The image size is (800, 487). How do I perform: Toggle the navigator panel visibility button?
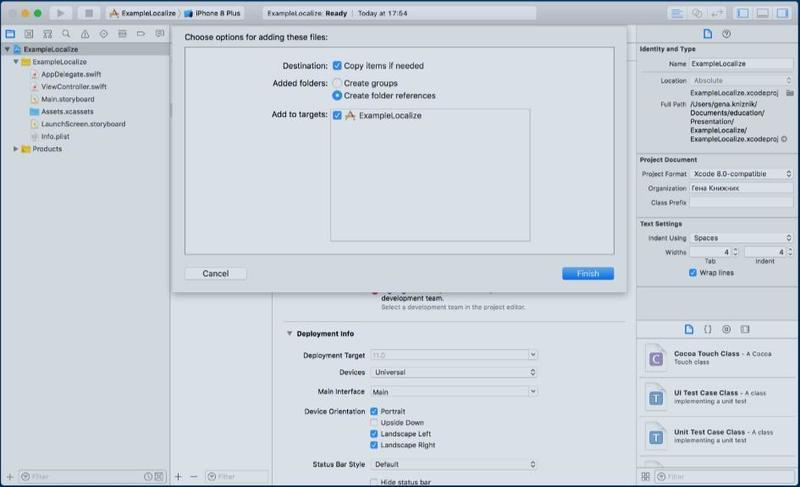[x=742, y=13]
